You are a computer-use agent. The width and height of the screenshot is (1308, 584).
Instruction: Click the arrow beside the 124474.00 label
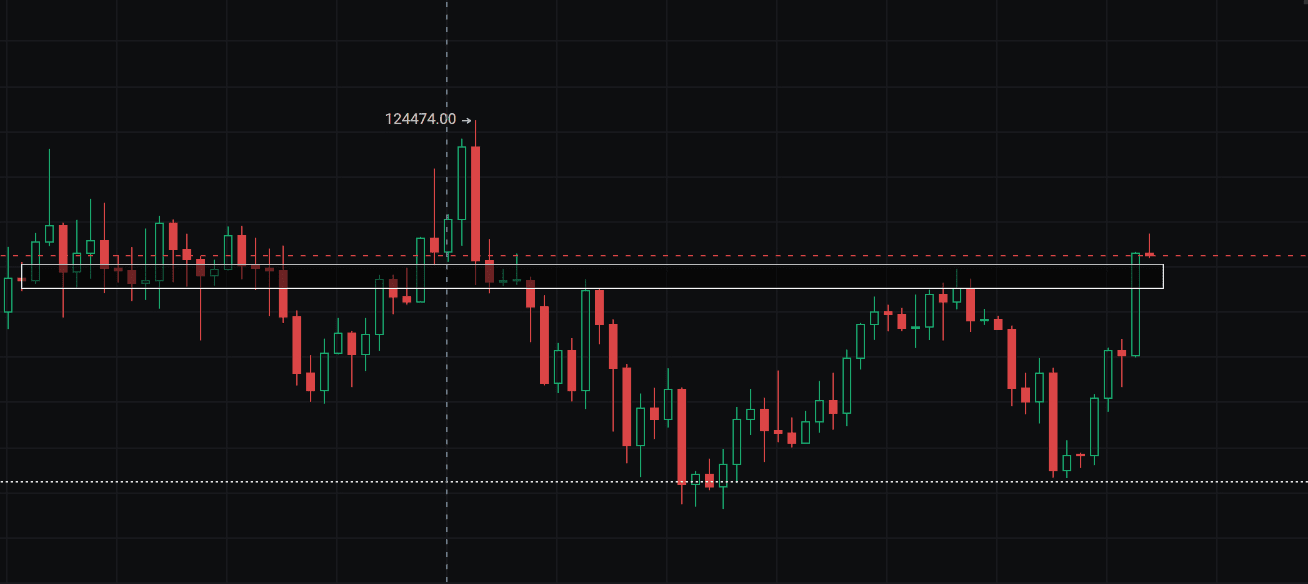pos(466,120)
